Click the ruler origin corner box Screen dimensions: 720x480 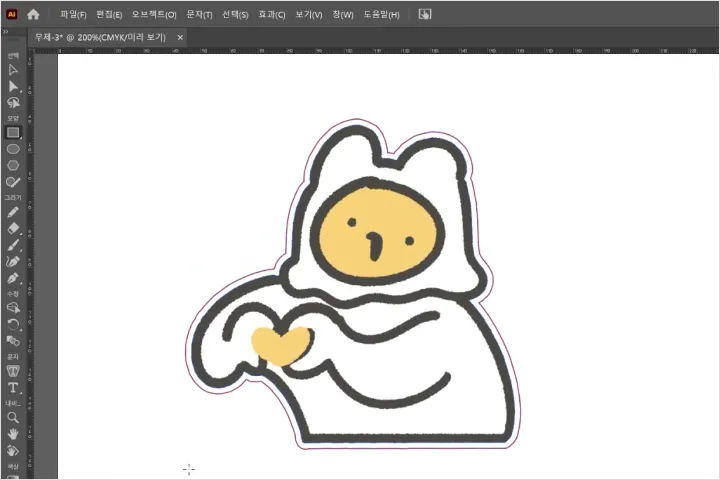coord(31,51)
